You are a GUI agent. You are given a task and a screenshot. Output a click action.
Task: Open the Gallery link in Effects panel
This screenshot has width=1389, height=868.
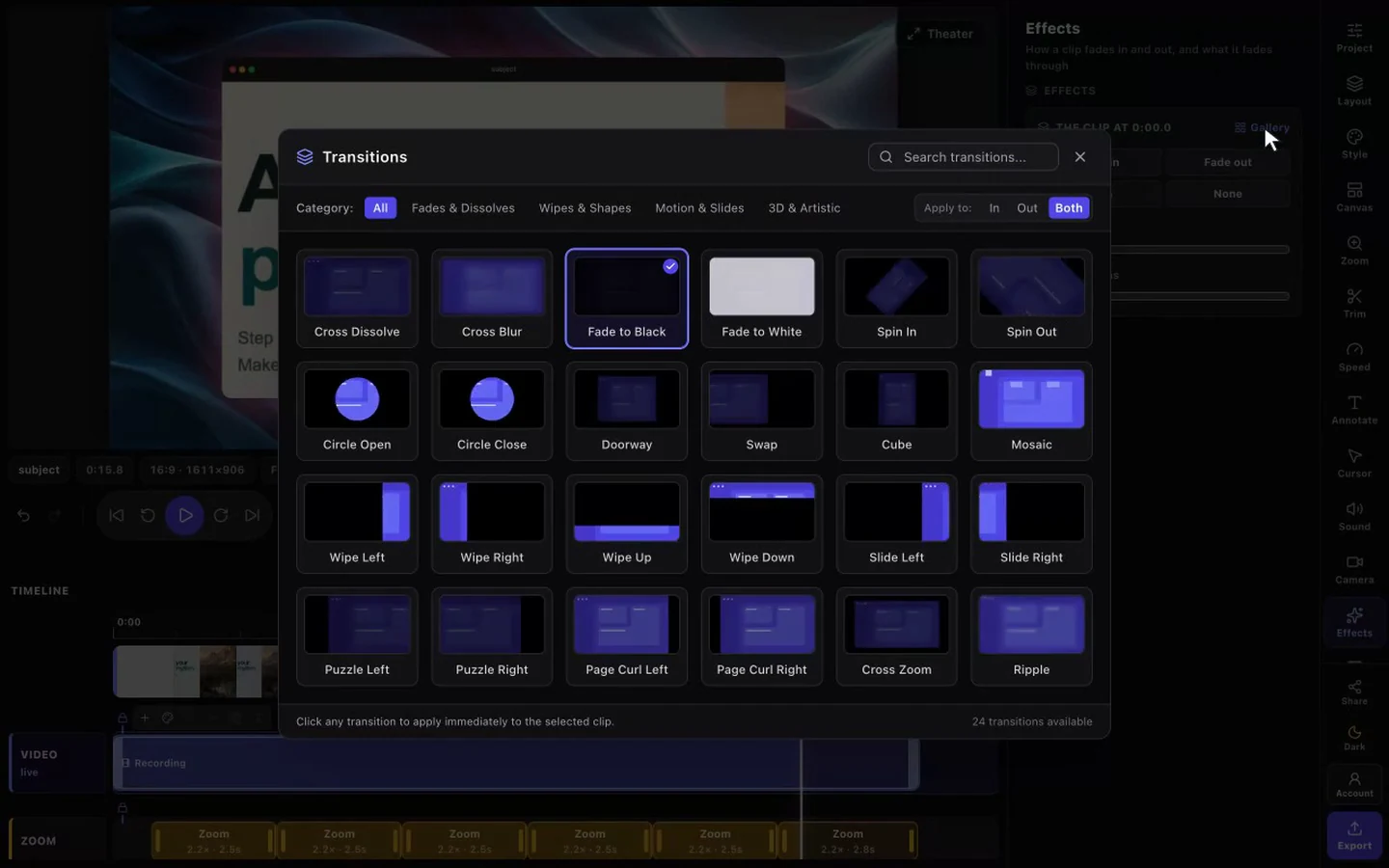pyautogui.click(x=1262, y=127)
